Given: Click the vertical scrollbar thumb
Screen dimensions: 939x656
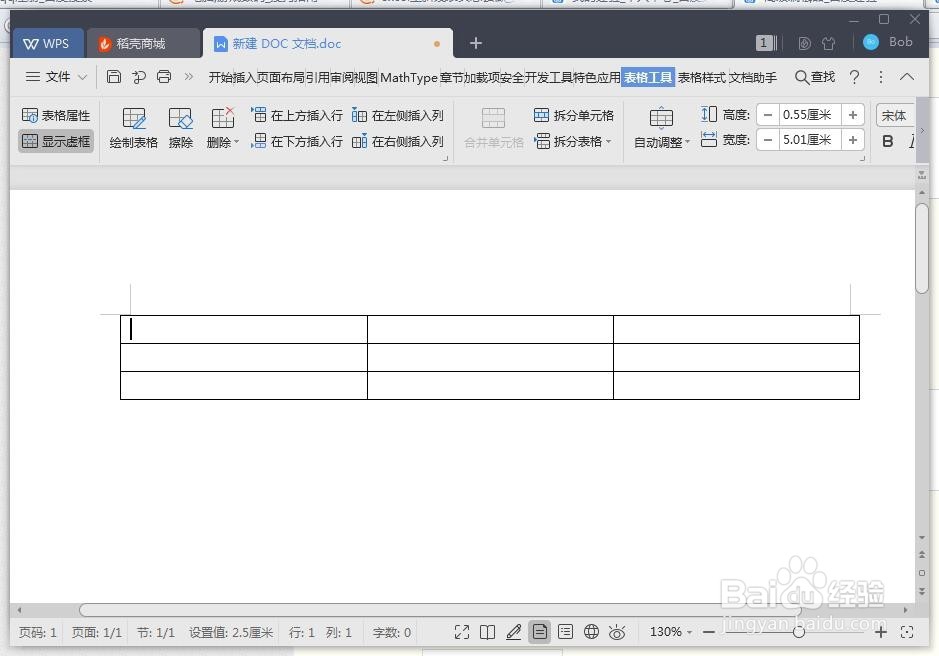Looking at the screenshot, I should point(922,249).
